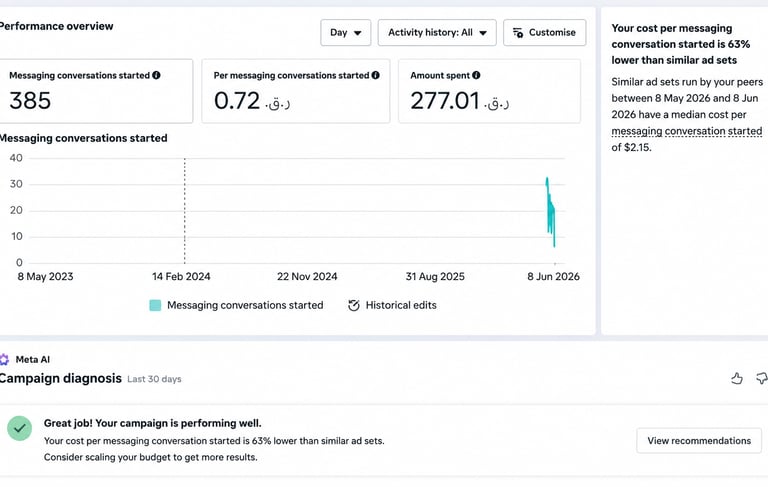The image size is (768, 487).
Task: Toggle the teal Messaging conversations started legend swatch
Action: 155,305
